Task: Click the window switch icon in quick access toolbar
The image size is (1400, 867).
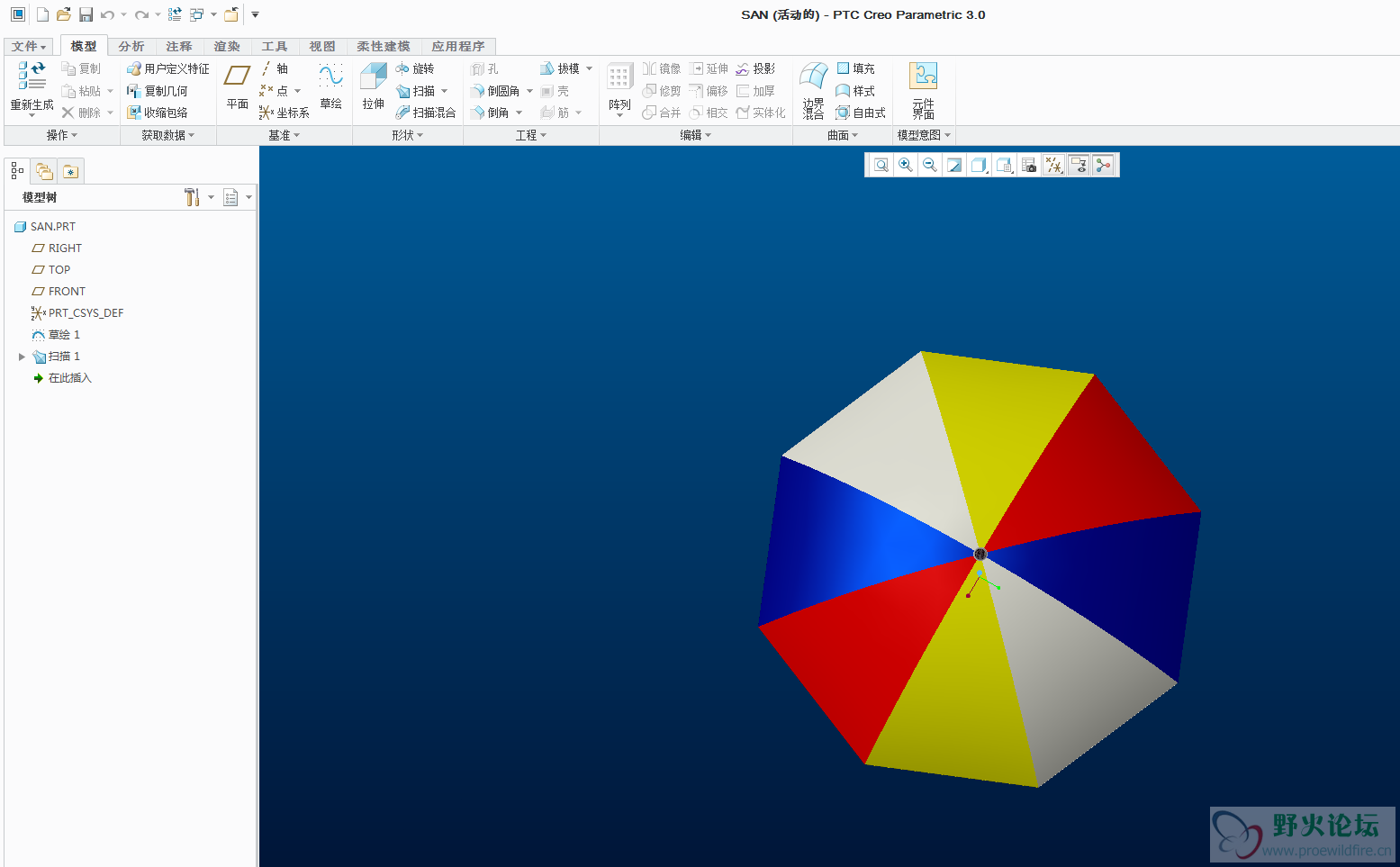Action: 197,14
